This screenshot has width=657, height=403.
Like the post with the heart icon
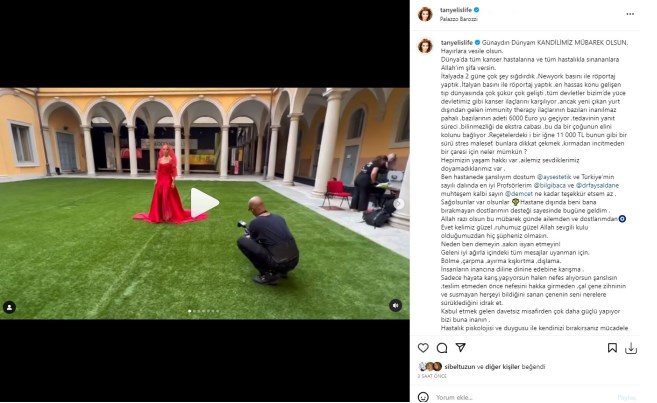423,348
